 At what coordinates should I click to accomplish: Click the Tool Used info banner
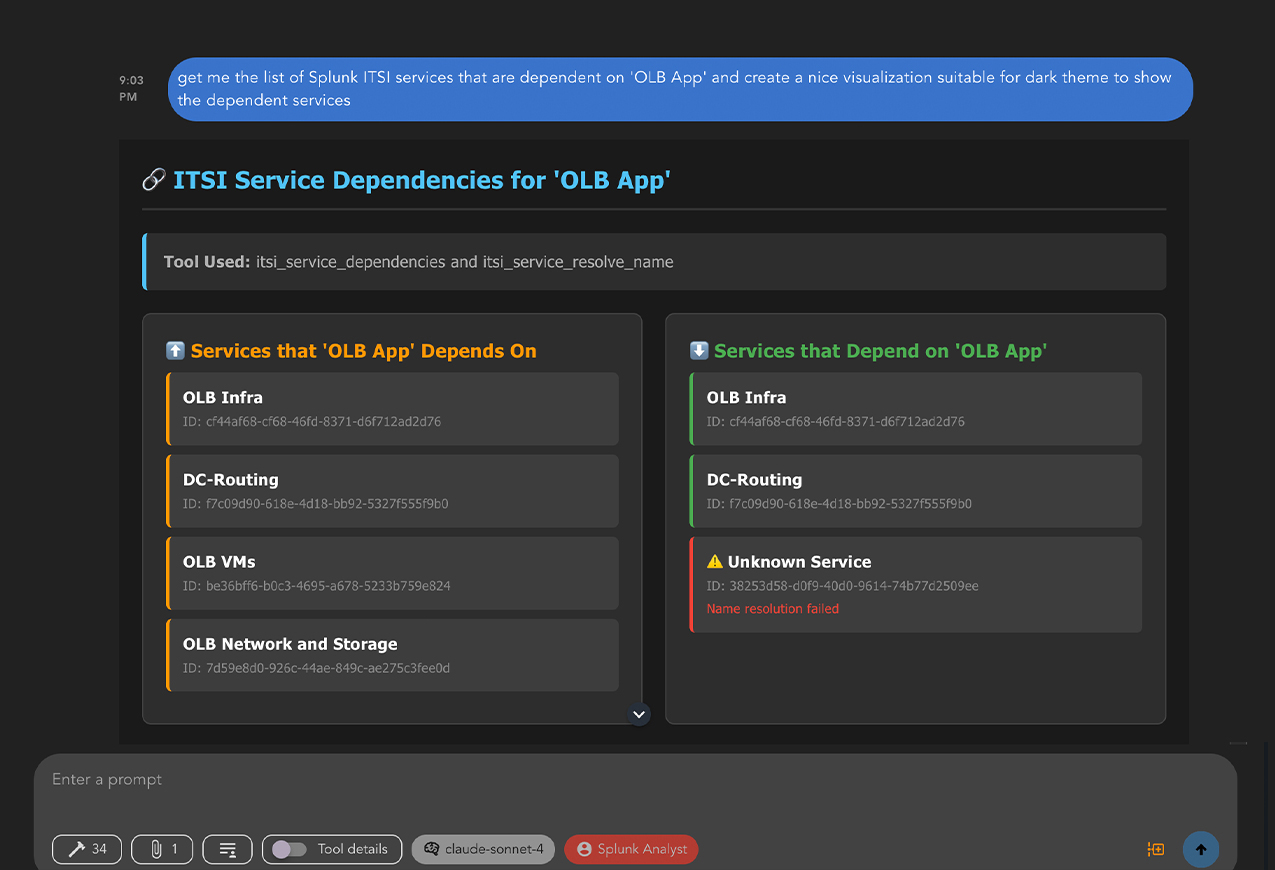pos(655,261)
